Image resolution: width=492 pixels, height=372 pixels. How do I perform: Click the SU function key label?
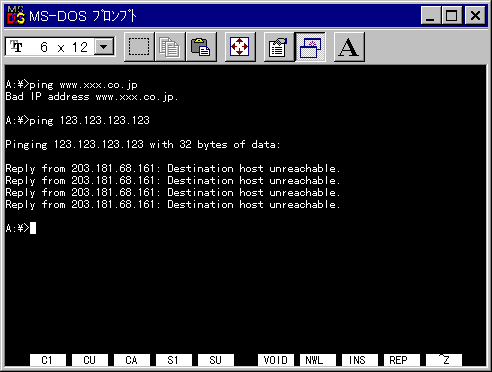click(x=215, y=360)
